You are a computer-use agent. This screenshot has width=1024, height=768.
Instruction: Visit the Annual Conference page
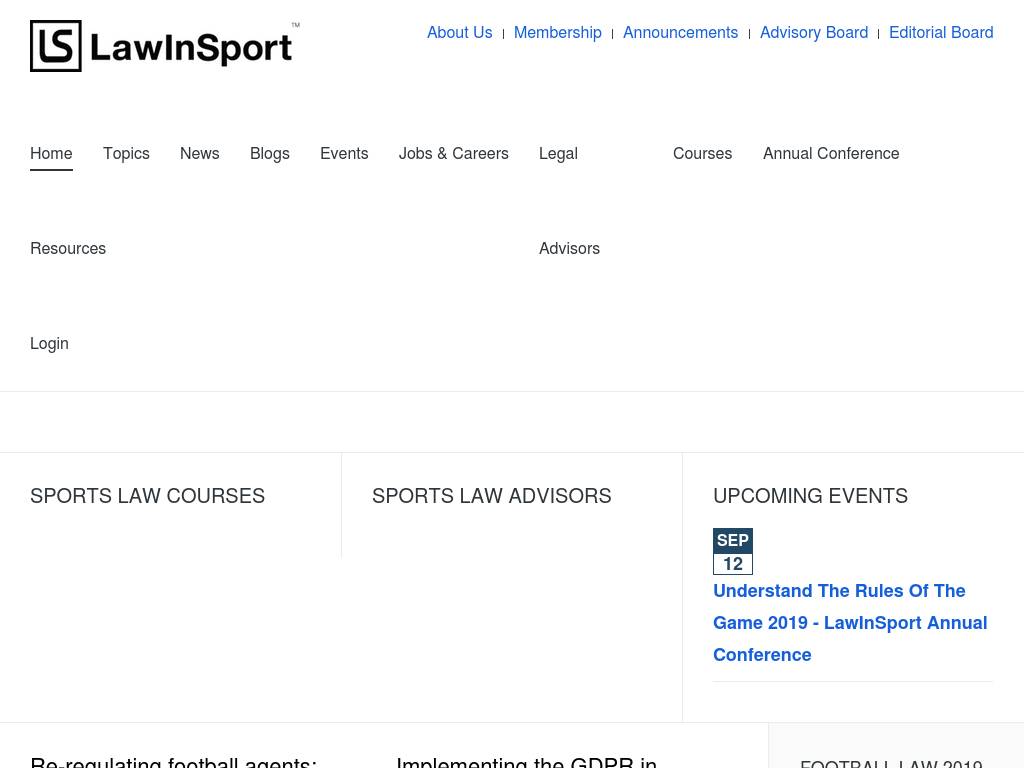pos(830,154)
